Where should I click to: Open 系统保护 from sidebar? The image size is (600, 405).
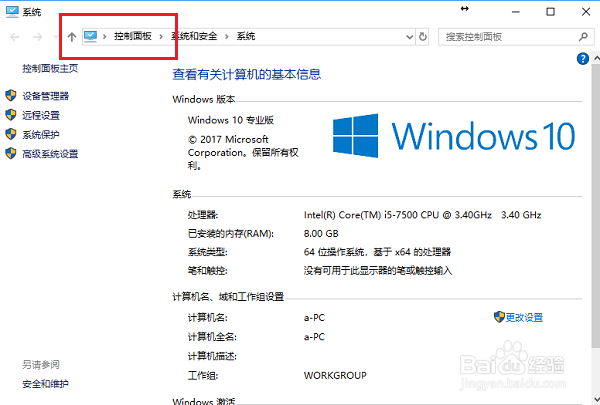click(x=41, y=135)
